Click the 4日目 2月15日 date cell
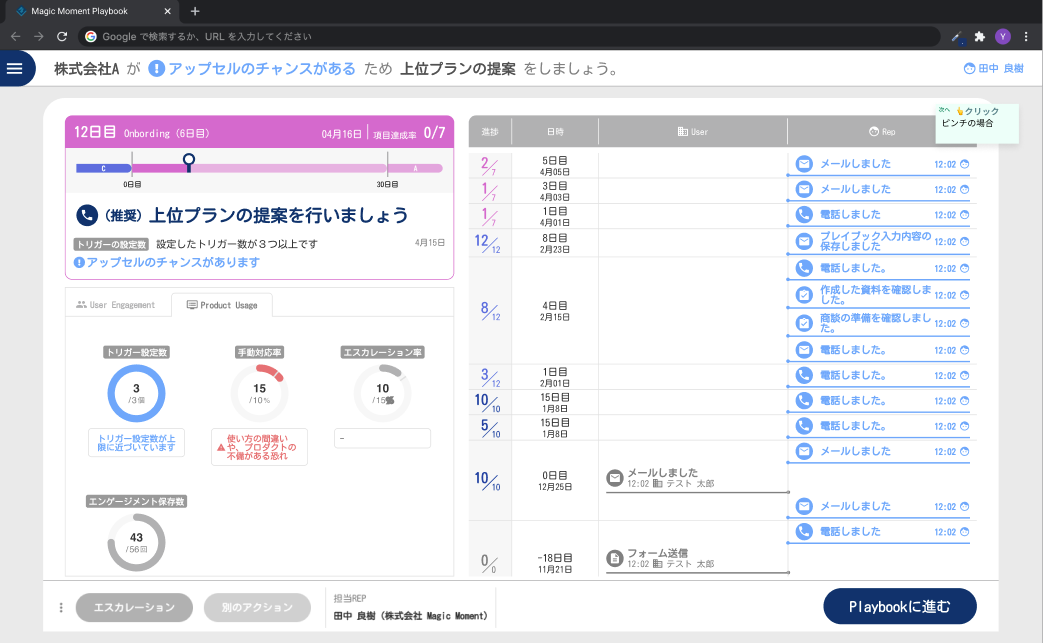This screenshot has width=1043, height=643. click(x=555, y=311)
